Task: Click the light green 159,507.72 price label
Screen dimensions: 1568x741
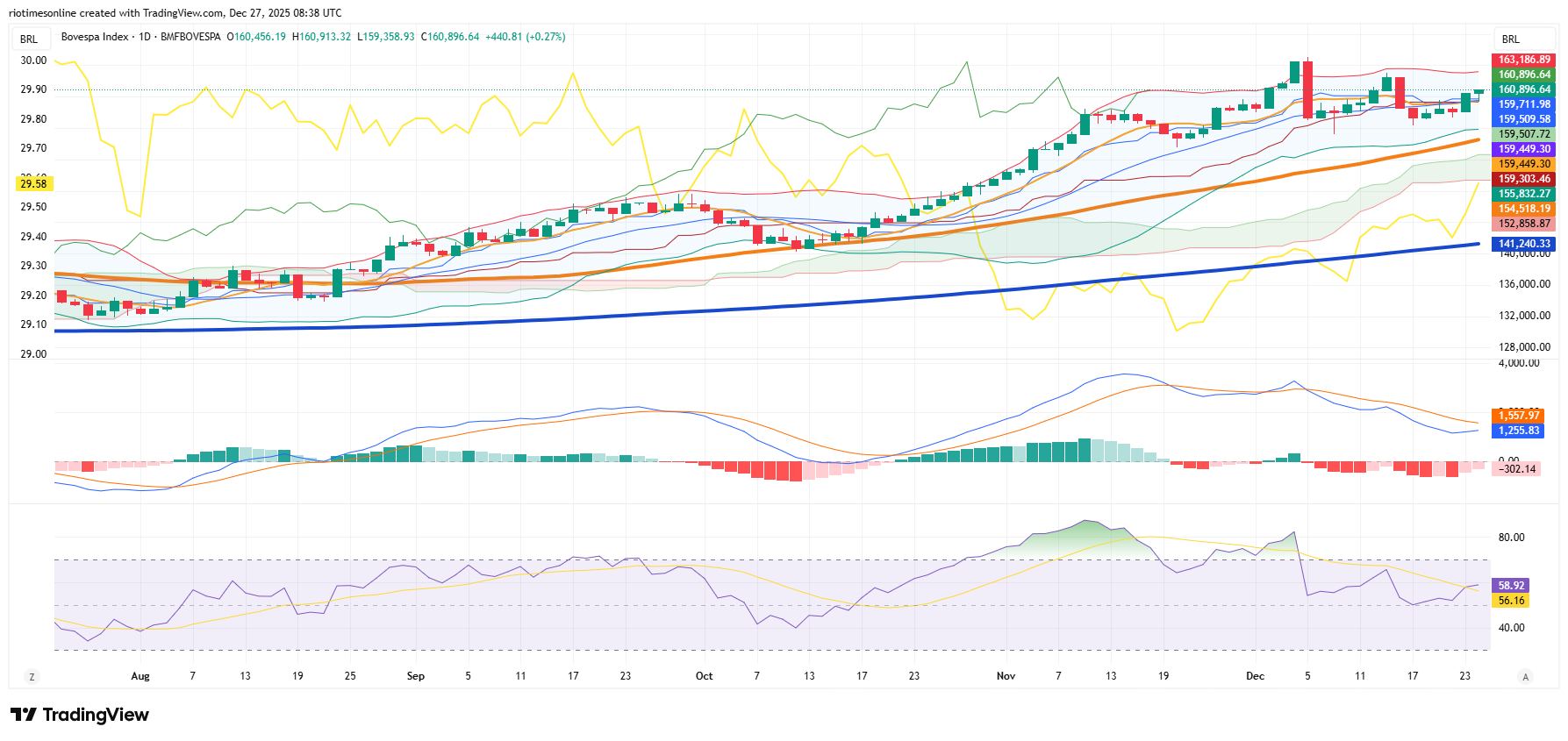Action: (1524, 134)
